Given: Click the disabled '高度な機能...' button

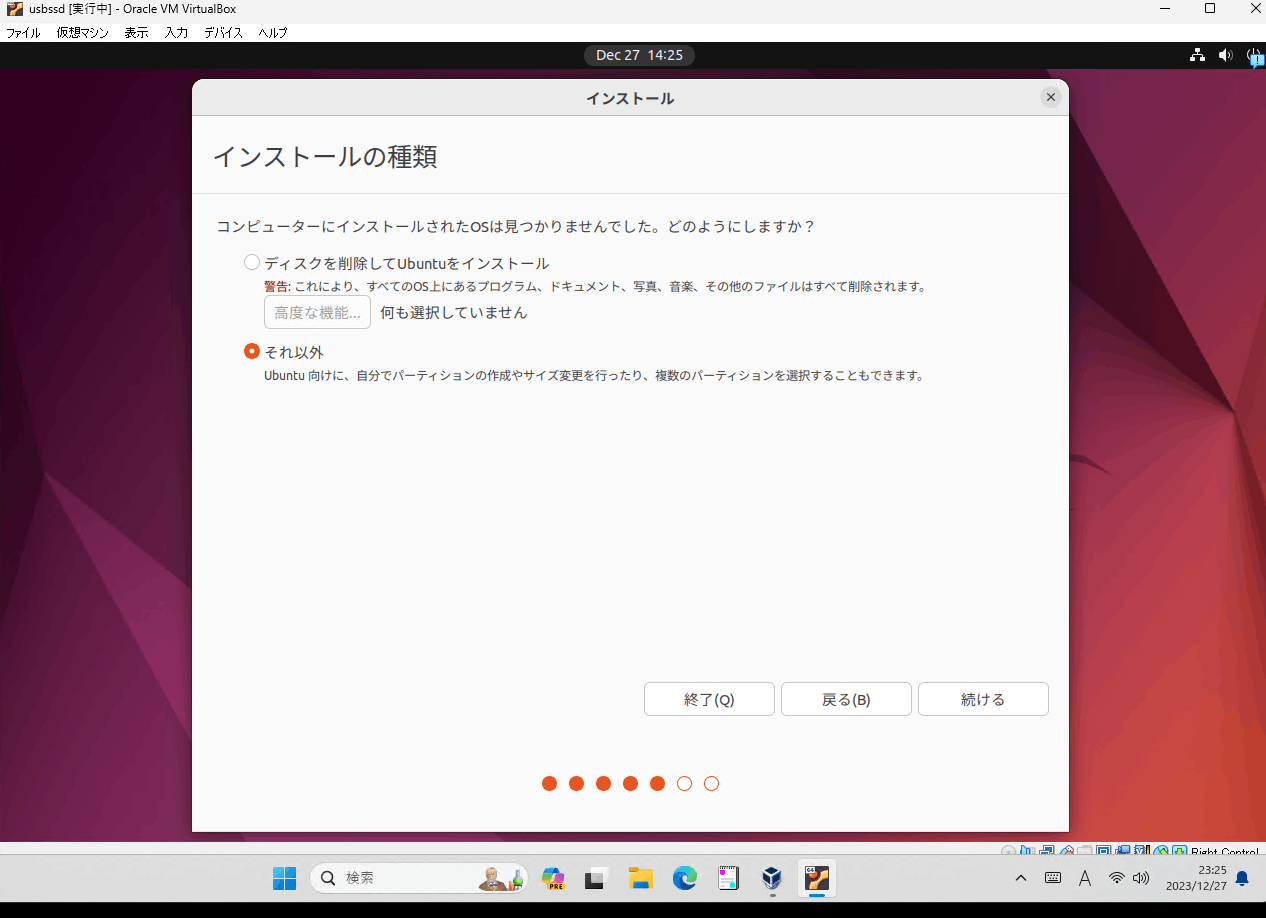Looking at the screenshot, I should 317,312.
